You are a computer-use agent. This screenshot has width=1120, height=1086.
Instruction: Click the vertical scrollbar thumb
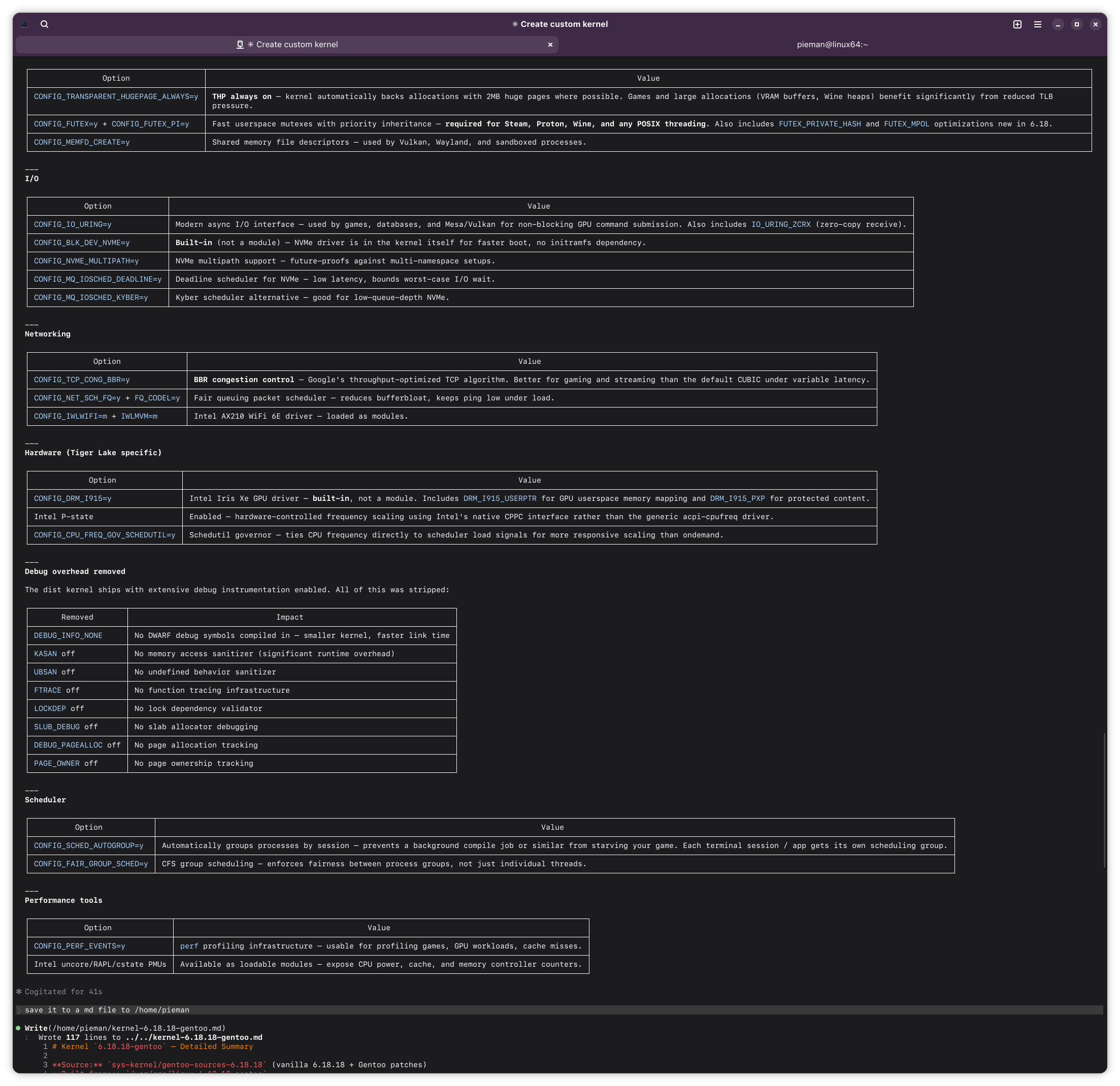1104,800
